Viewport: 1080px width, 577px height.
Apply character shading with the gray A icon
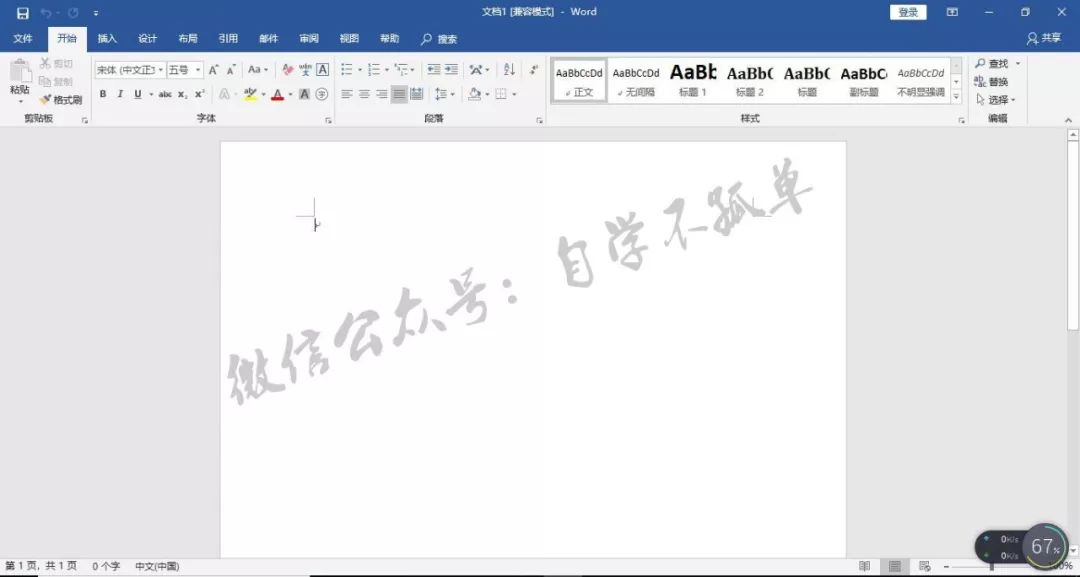click(304, 94)
